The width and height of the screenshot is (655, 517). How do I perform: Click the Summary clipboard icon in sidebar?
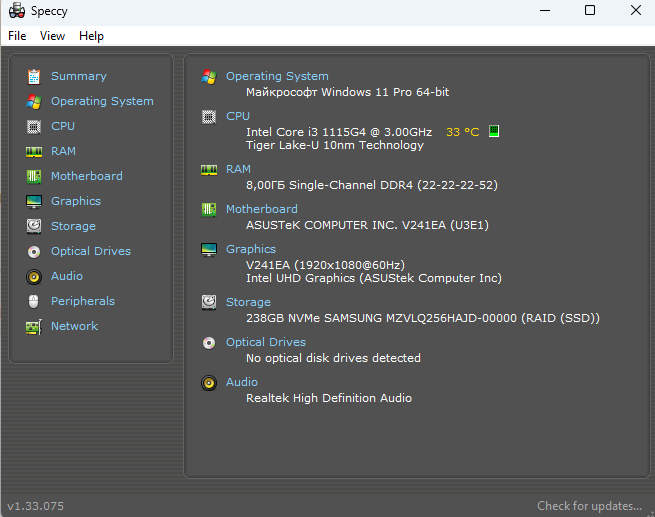(34, 76)
